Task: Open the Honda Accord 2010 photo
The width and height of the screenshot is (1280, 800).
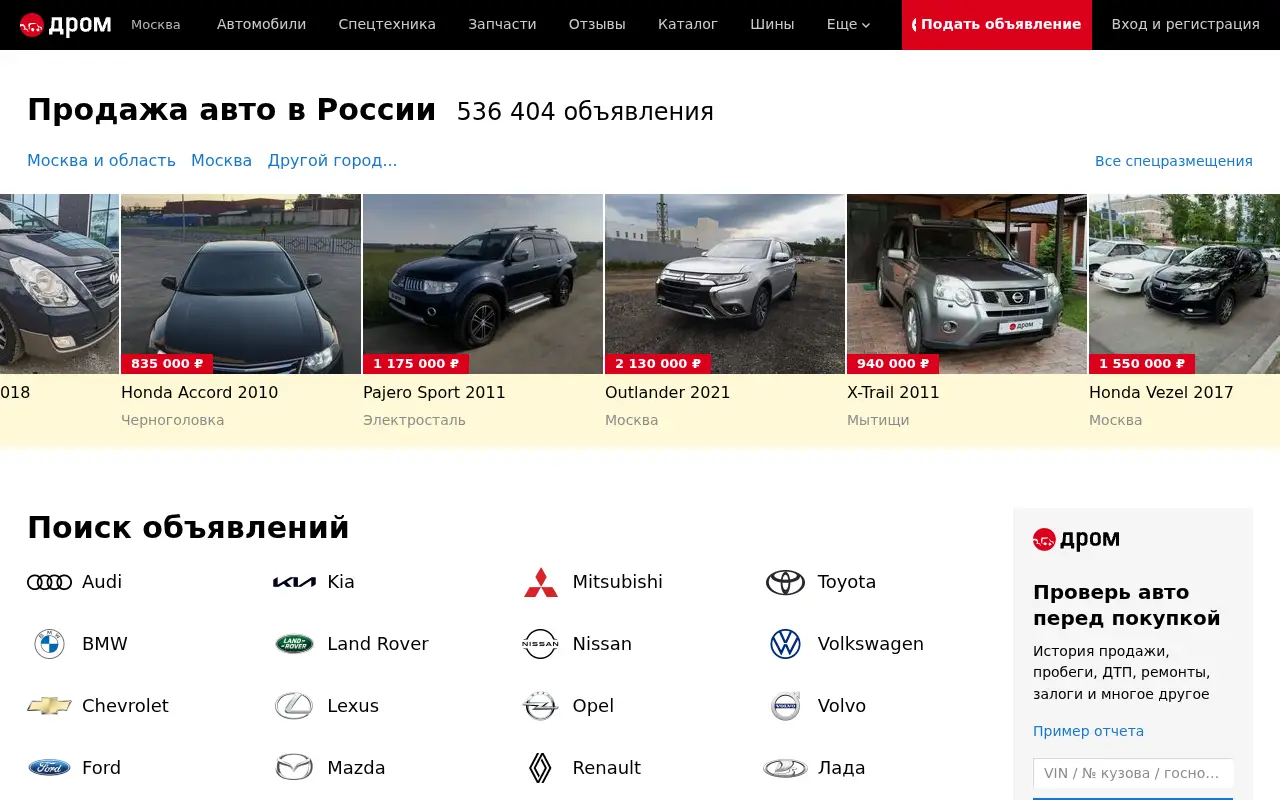Action: coord(241,284)
